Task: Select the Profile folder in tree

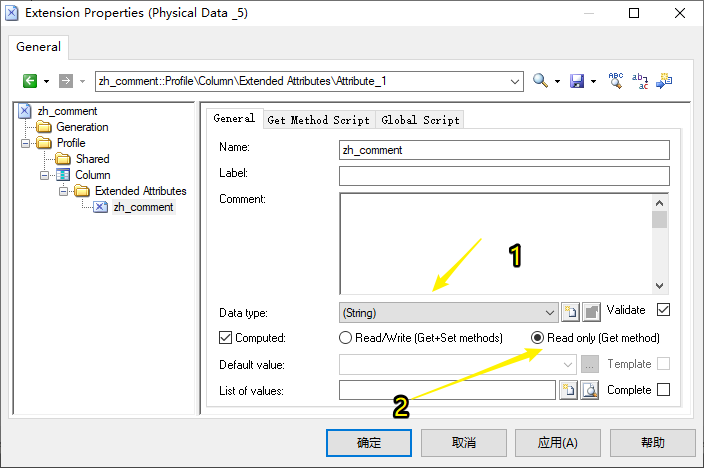Action: pos(71,143)
